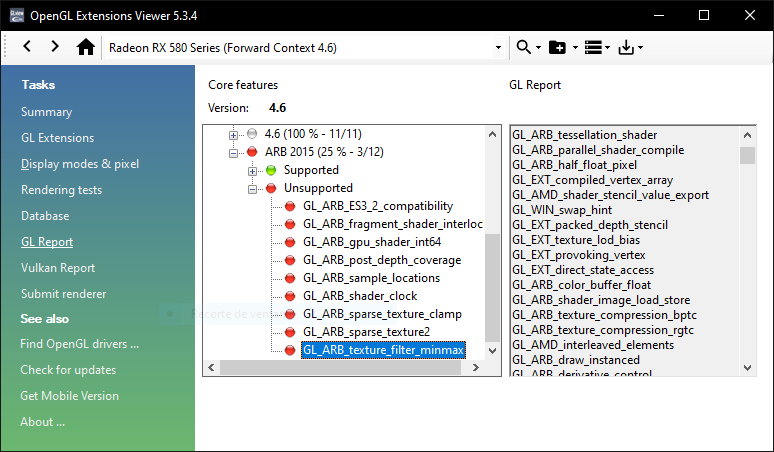The width and height of the screenshot is (774, 452).
Task: Click Get Mobile Version
Action: 70,396
